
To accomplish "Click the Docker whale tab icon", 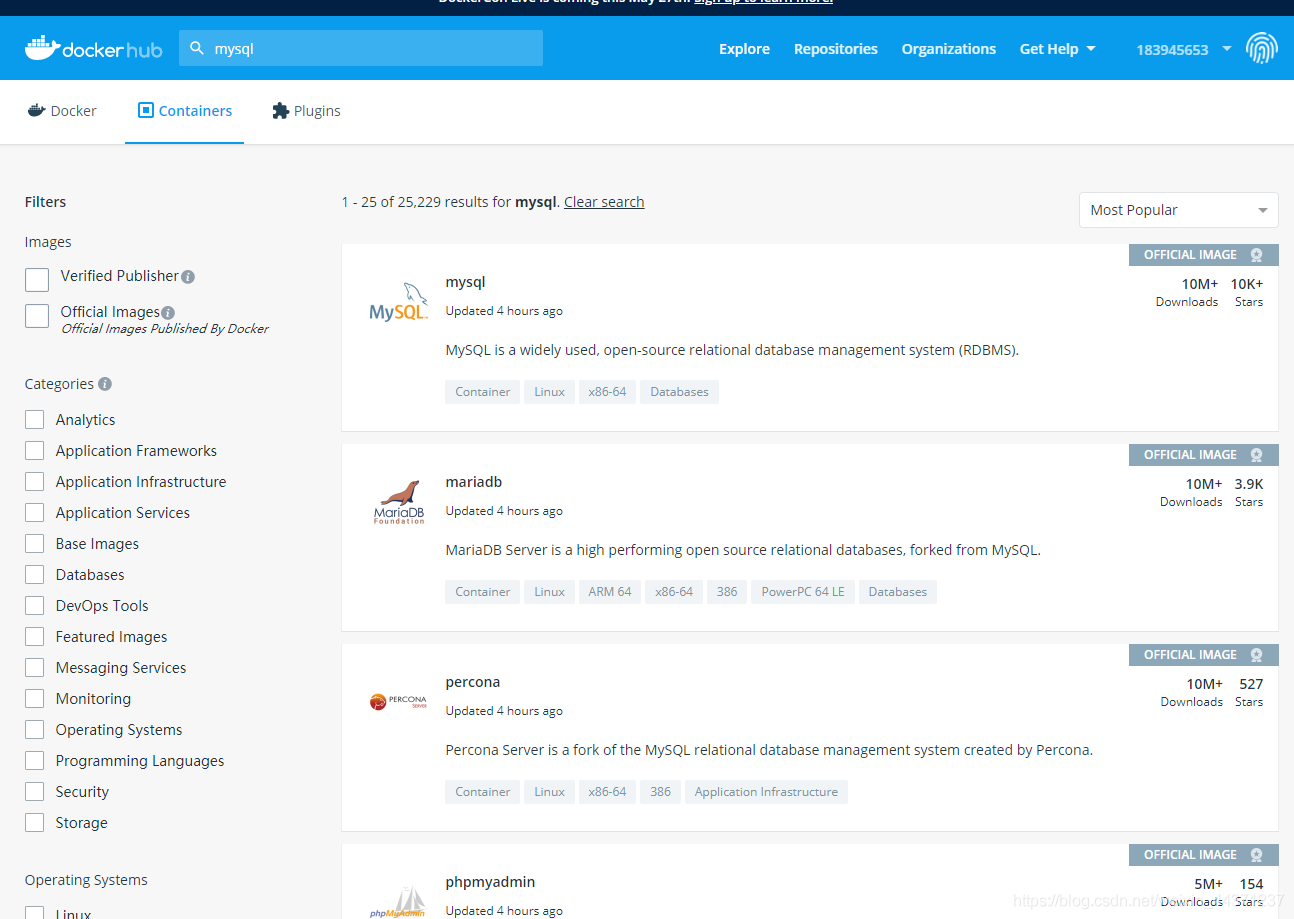I will [x=36, y=111].
